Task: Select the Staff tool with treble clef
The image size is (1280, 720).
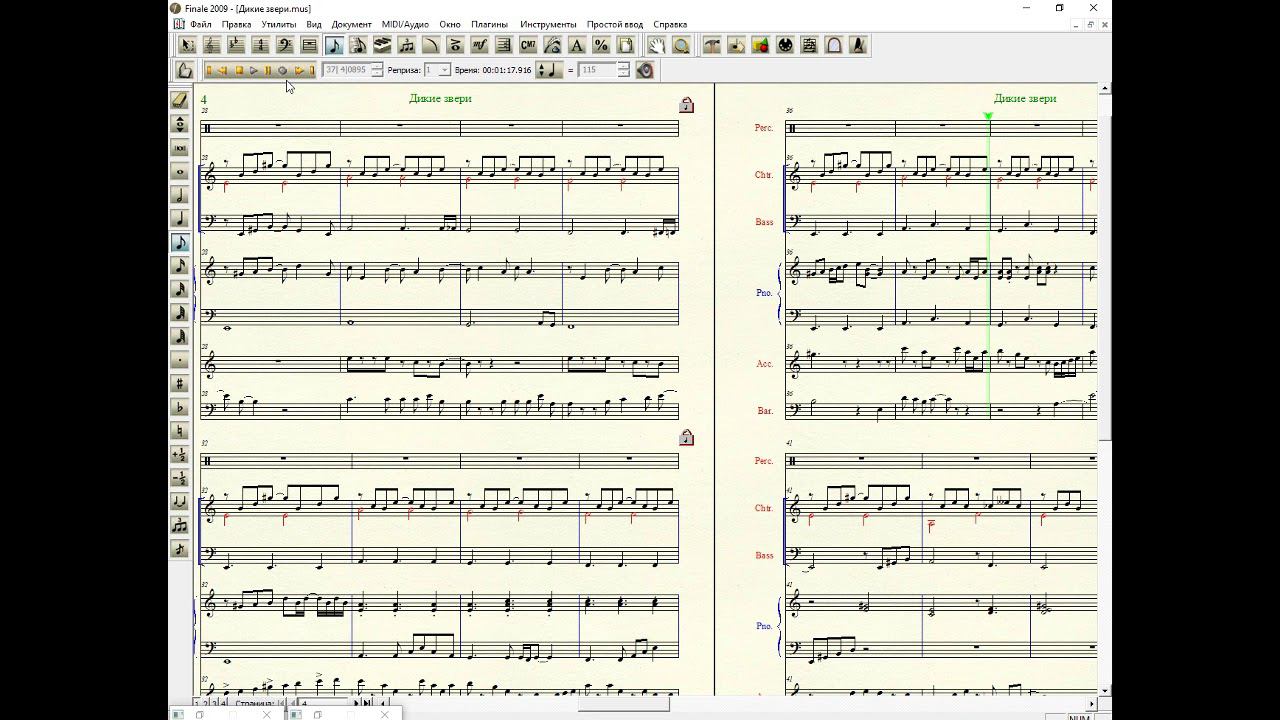Action: (x=211, y=45)
